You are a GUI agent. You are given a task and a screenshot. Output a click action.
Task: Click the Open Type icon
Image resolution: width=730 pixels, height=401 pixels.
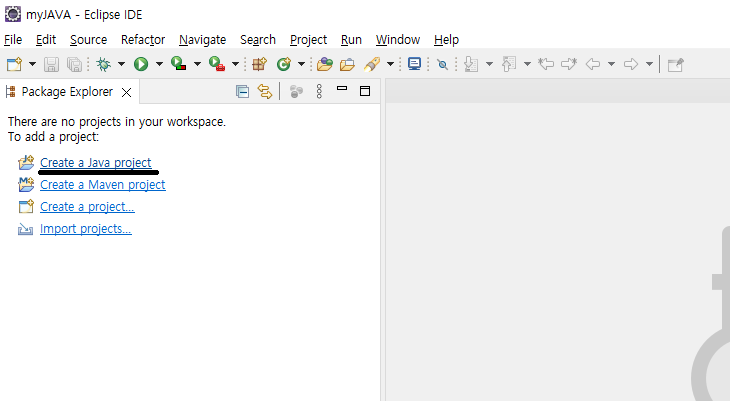(324, 64)
